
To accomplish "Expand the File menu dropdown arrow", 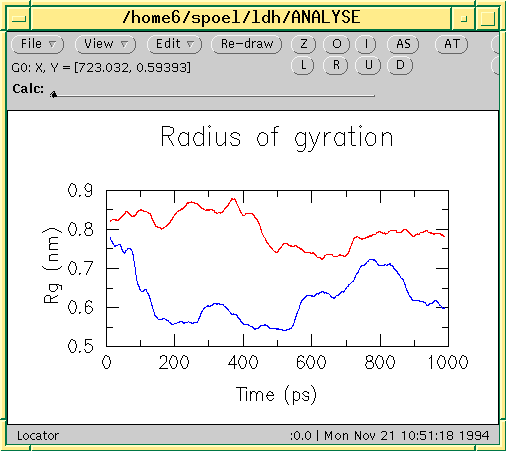I will [52, 44].
